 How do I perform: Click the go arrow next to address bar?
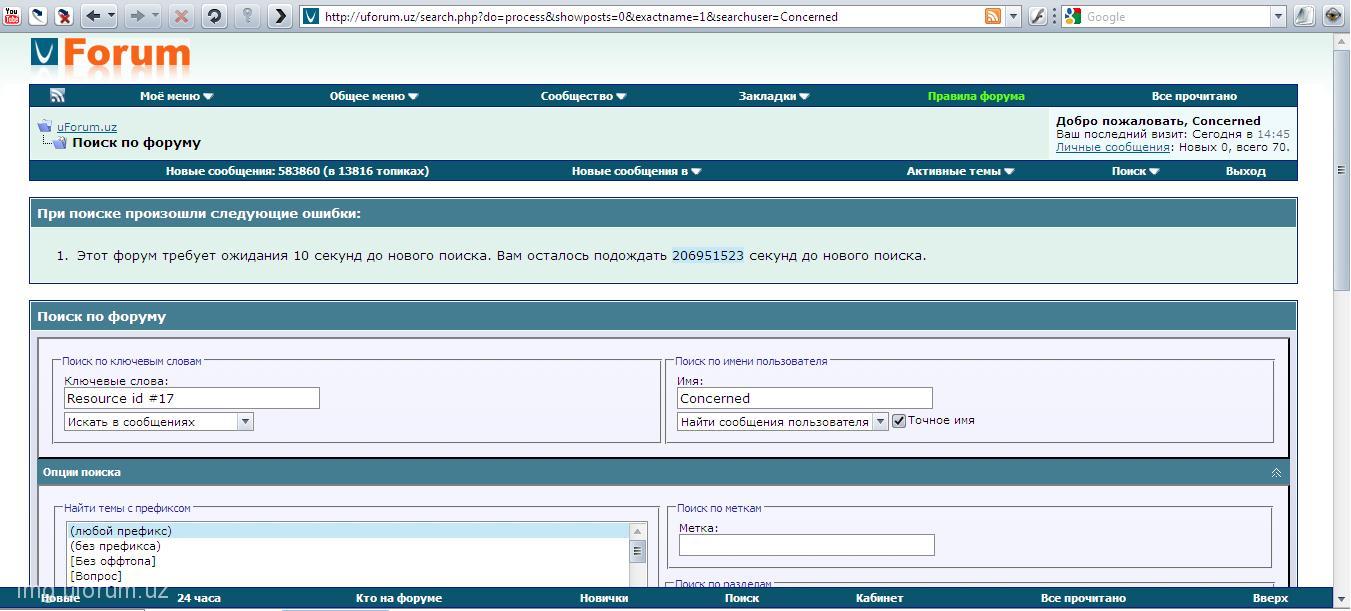280,16
